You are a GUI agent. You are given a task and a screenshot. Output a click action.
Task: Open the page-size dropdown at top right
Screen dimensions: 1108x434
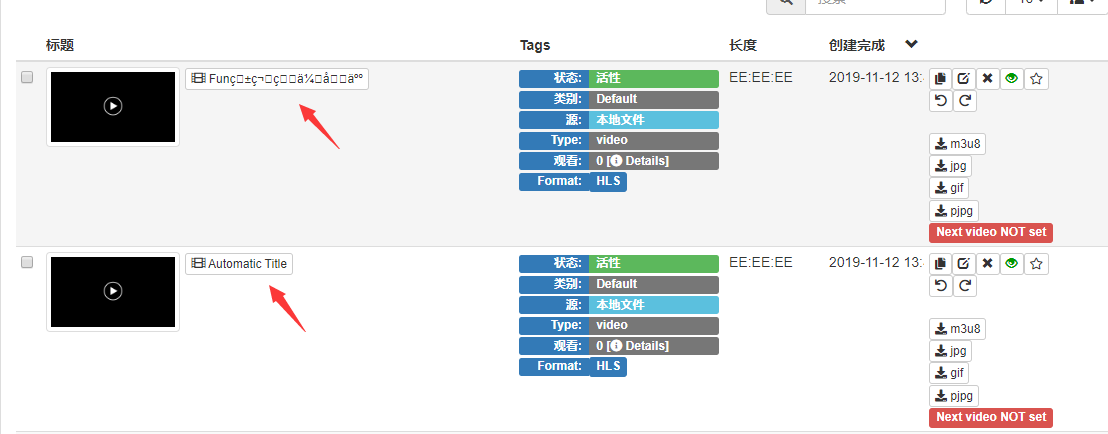coord(1032,3)
